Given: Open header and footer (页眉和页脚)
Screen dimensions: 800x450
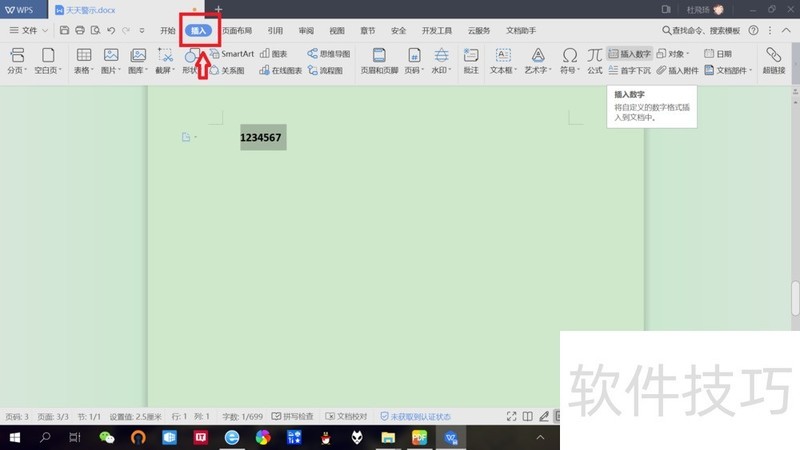Looking at the screenshot, I should pos(379,61).
